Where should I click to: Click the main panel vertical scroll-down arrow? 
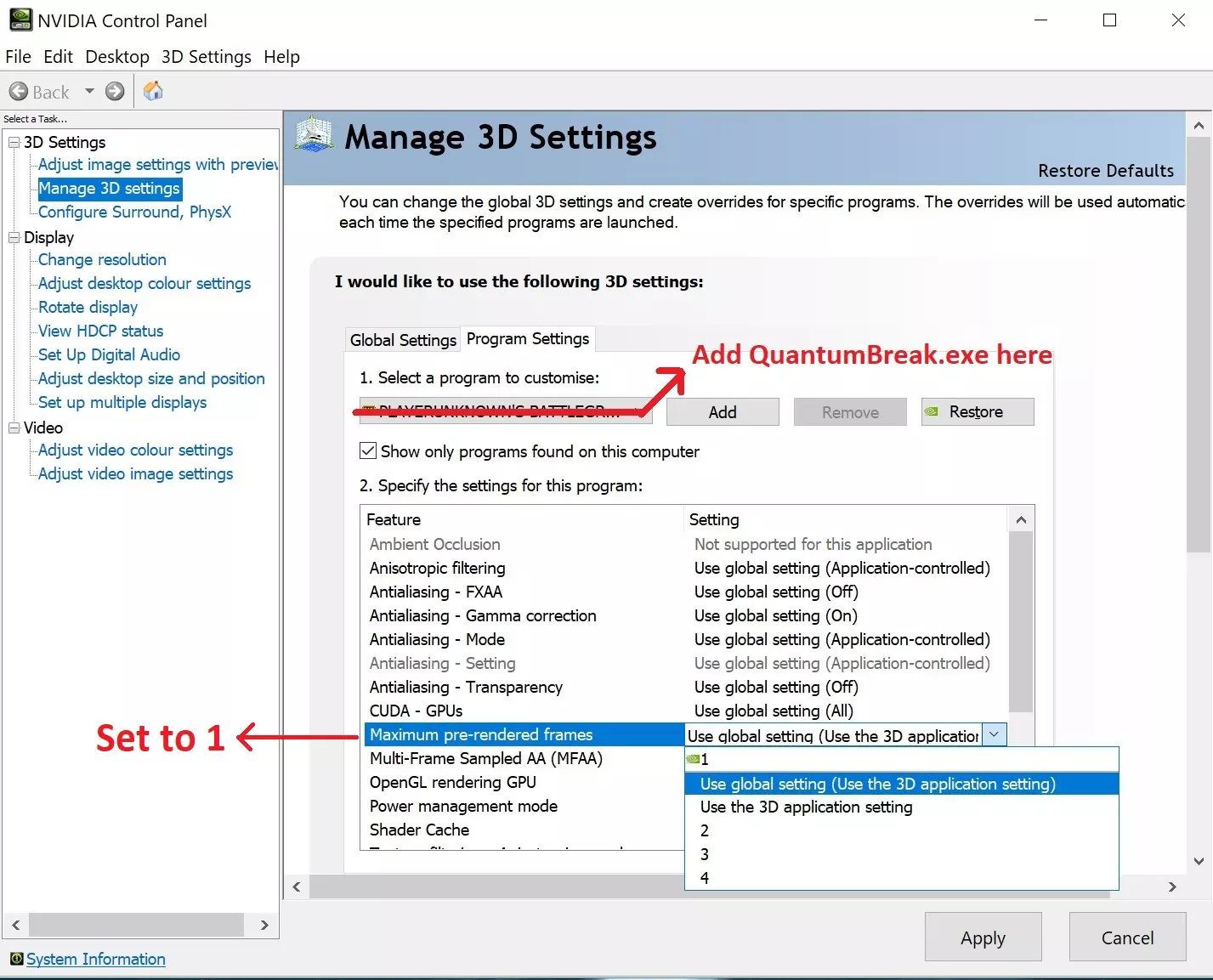point(1199,861)
